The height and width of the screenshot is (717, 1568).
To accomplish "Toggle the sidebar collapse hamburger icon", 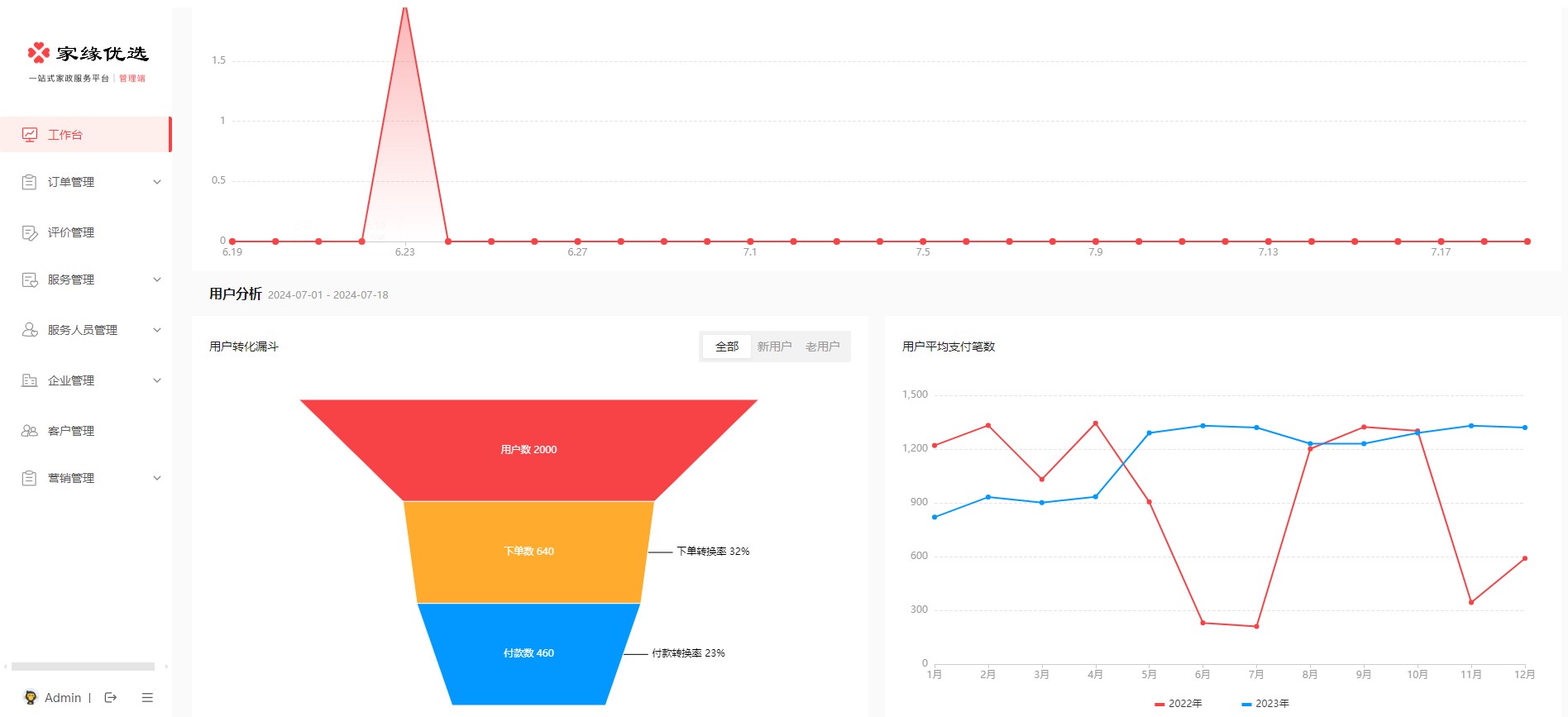I will point(147,698).
